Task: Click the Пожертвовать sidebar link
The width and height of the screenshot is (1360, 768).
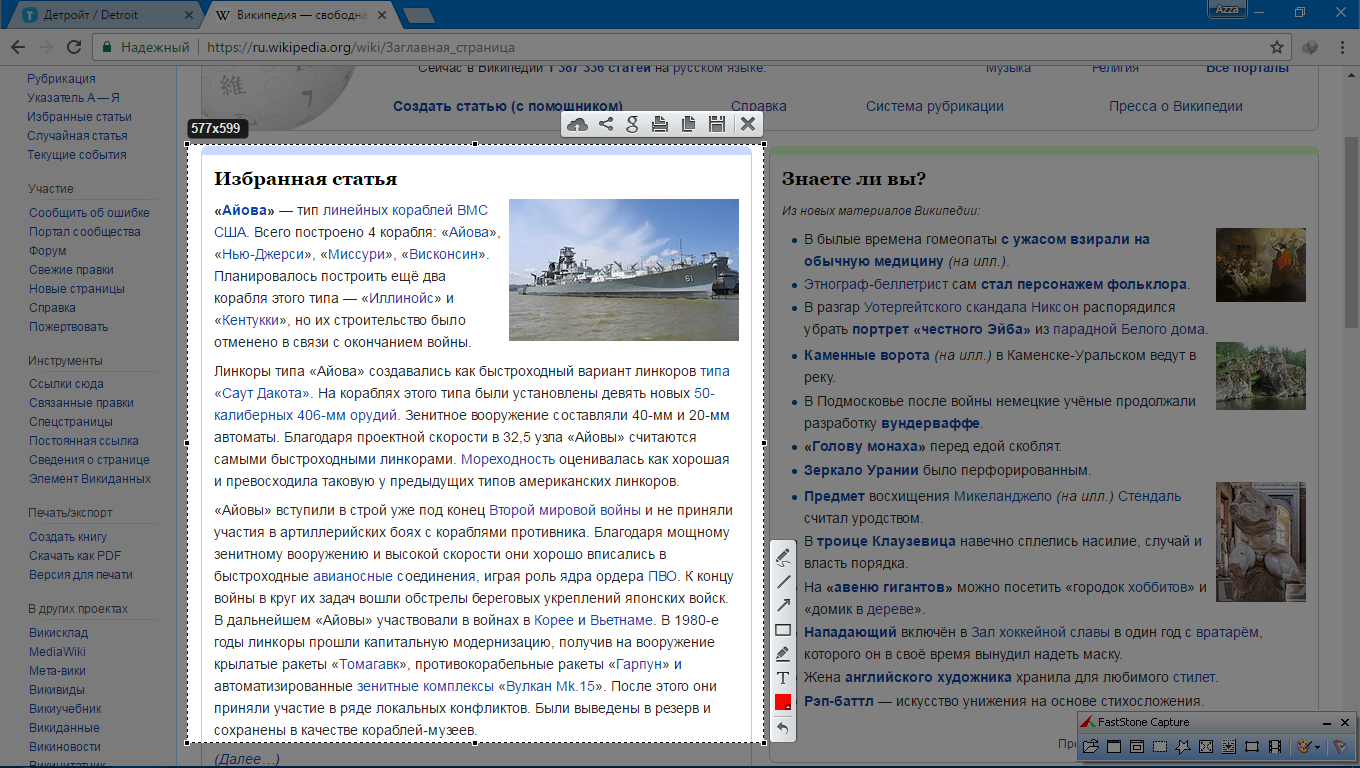Action: click(68, 327)
